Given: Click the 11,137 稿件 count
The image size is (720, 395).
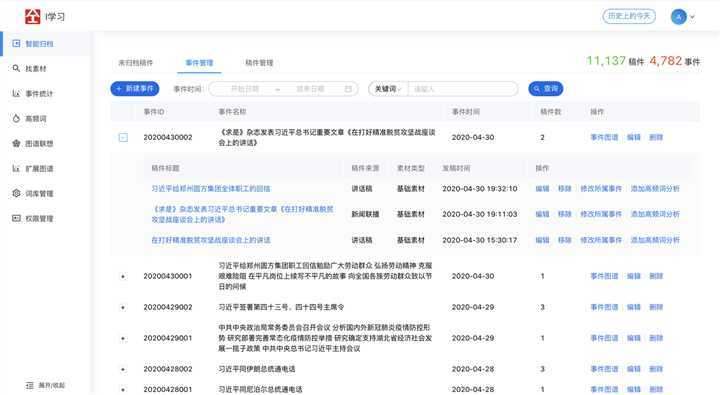Looking at the screenshot, I should [x=615, y=61].
